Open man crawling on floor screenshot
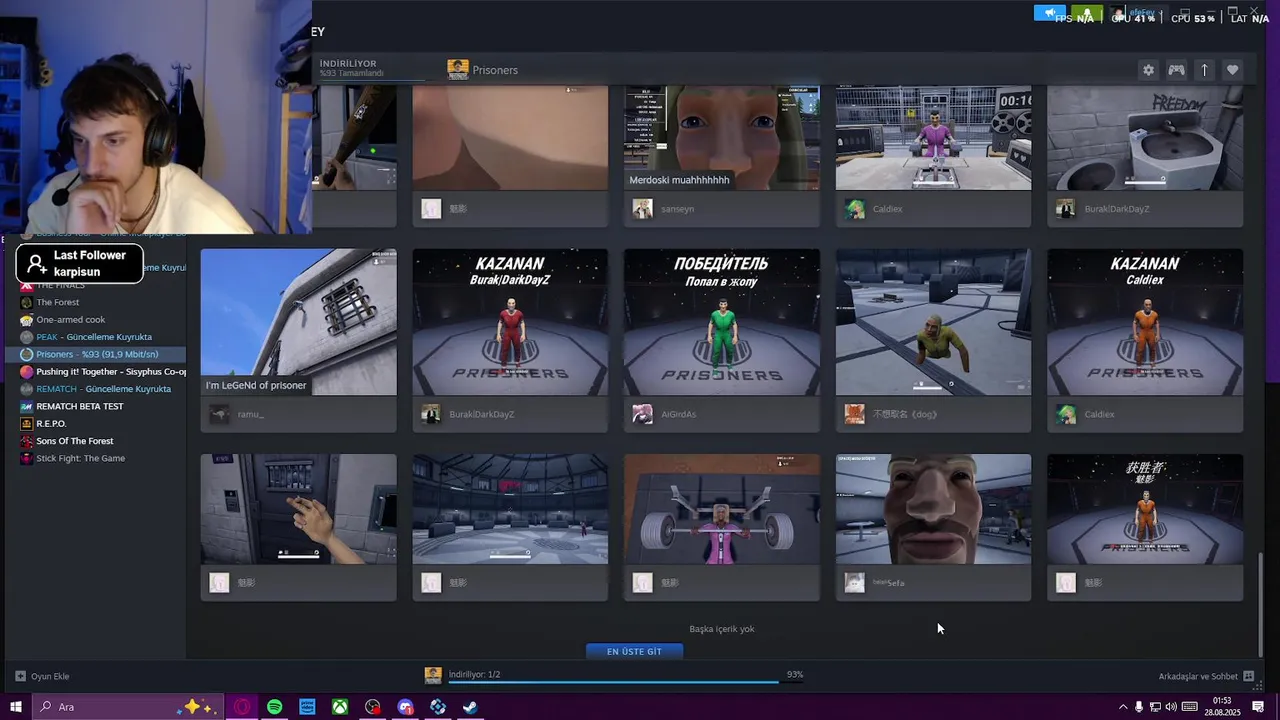The width and height of the screenshot is (1280, 720). pyautogui.click(x=933, y=322)
